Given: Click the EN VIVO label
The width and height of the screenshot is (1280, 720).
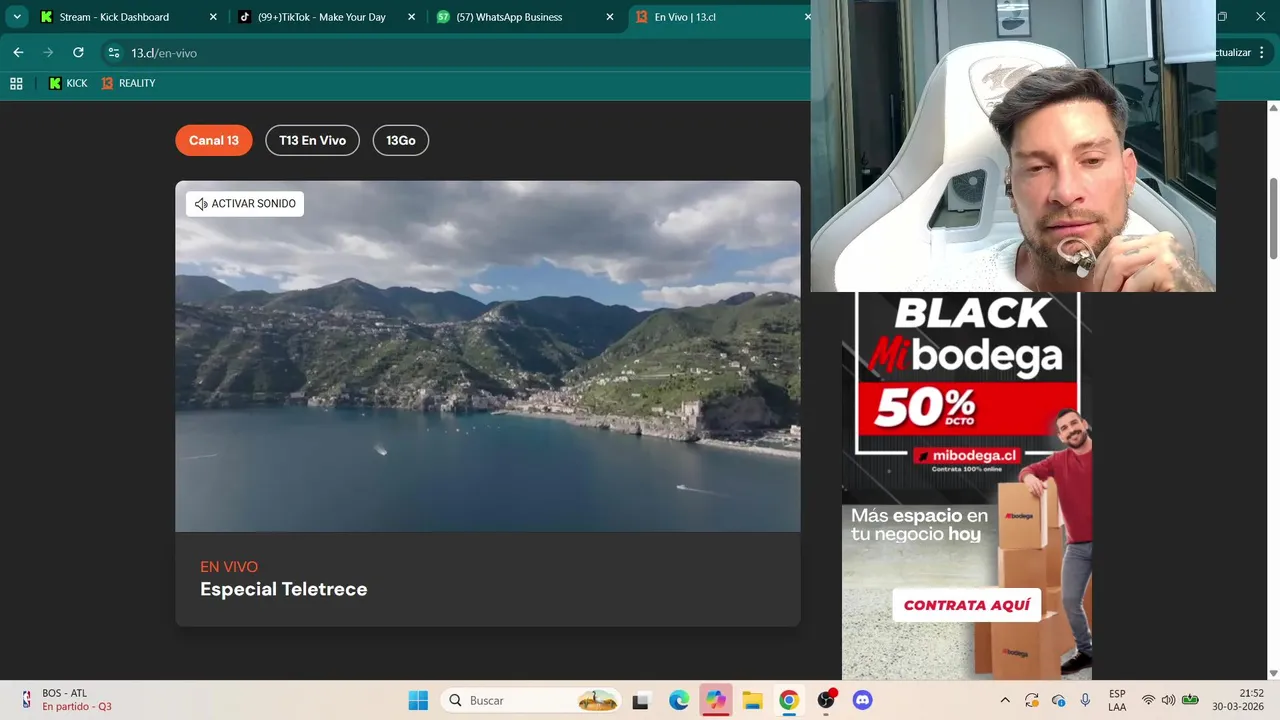Looking at the screenshot, I should (229, 567).
